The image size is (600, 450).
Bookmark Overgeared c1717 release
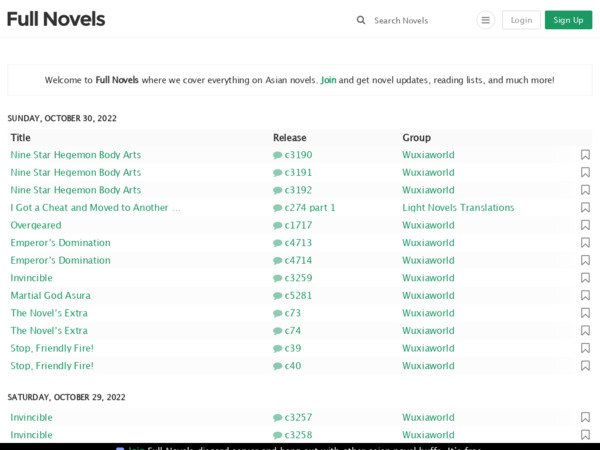[585, 225]
